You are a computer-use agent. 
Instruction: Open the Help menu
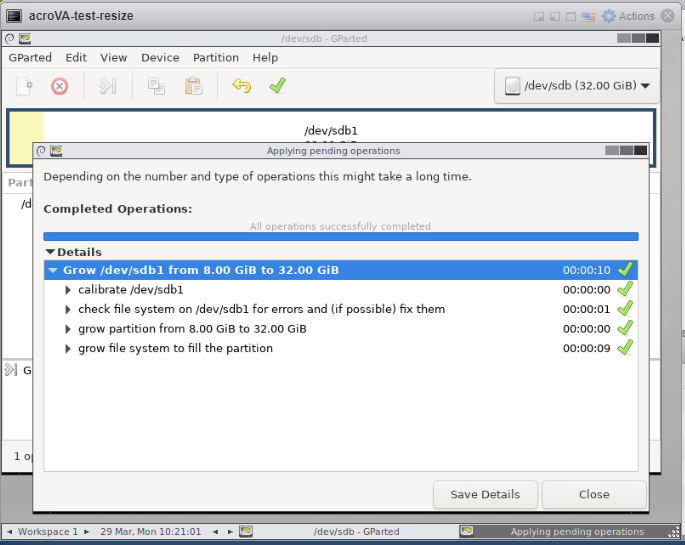tap(265, 58)
